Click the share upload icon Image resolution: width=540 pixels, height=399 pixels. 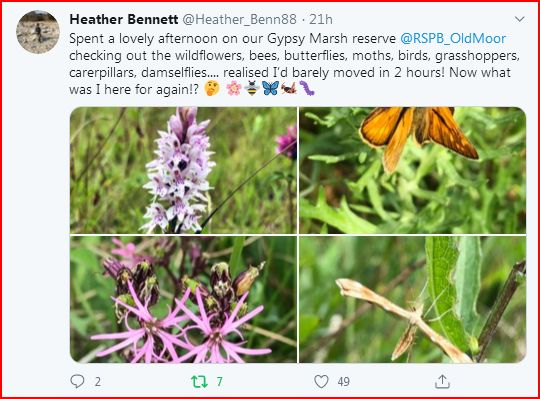(x=442, y=381)
